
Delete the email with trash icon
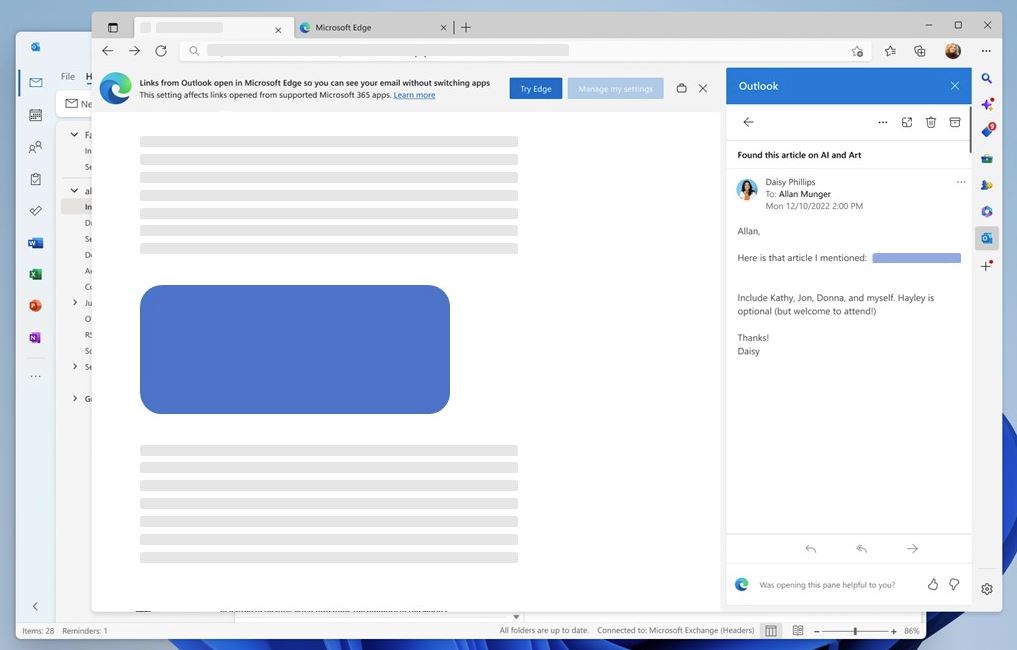tap(931, 122)
